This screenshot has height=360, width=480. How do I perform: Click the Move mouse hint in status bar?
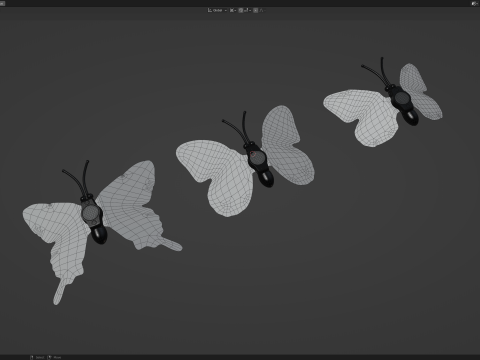coord(54,357)
